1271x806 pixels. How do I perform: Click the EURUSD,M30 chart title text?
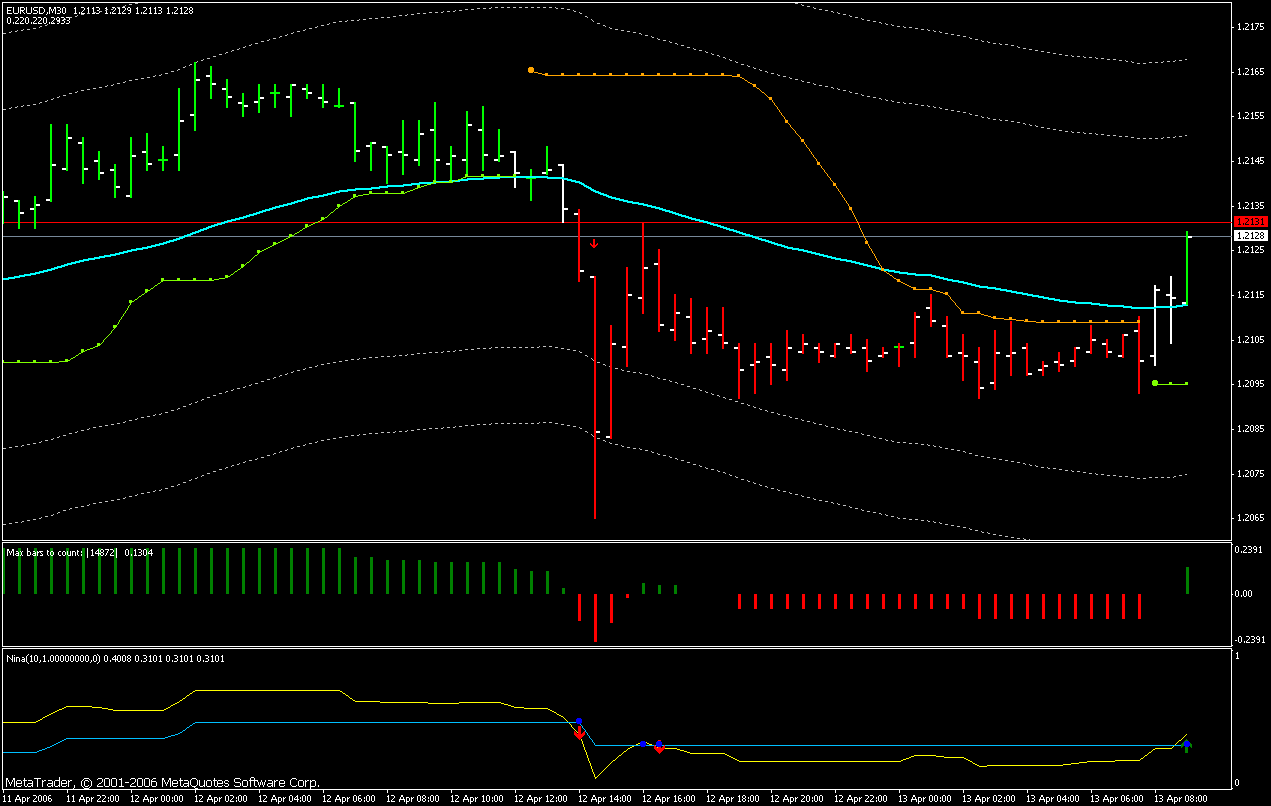(37, 9)
